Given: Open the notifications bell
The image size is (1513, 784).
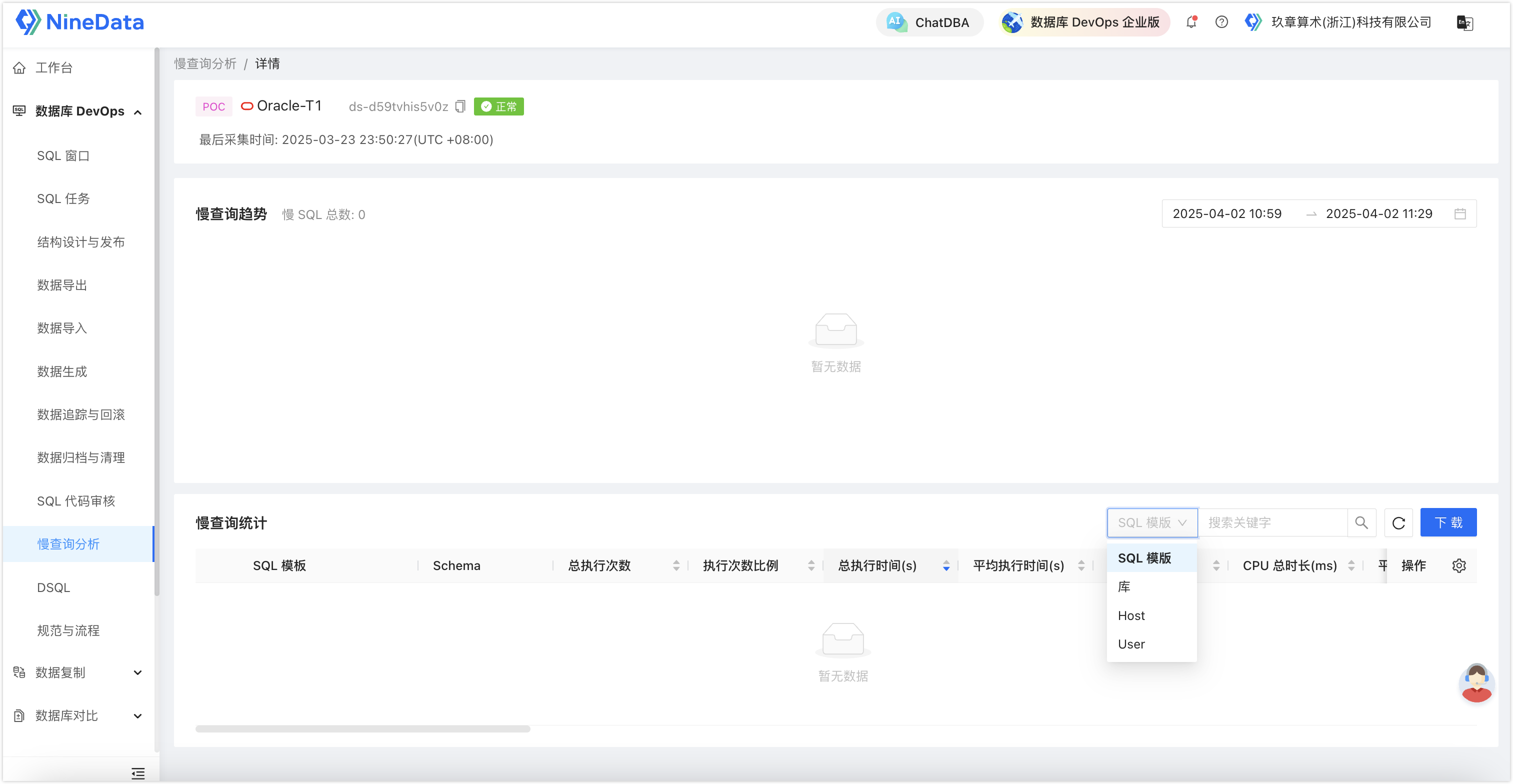Looking at the screenshot, I should (1191, 22).
